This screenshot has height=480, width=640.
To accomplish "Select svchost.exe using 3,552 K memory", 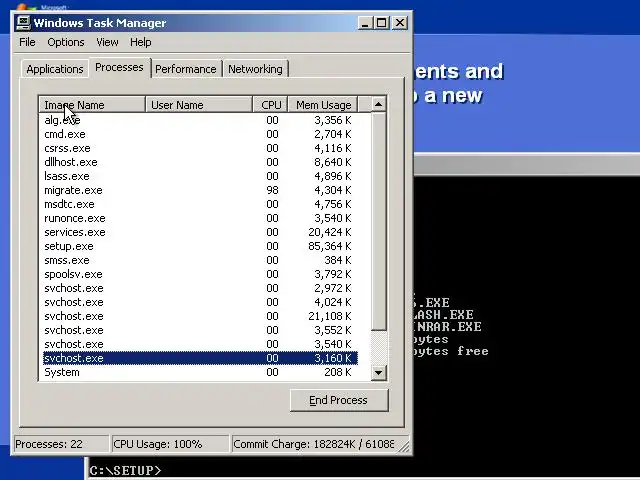I will tap(200, 330).
